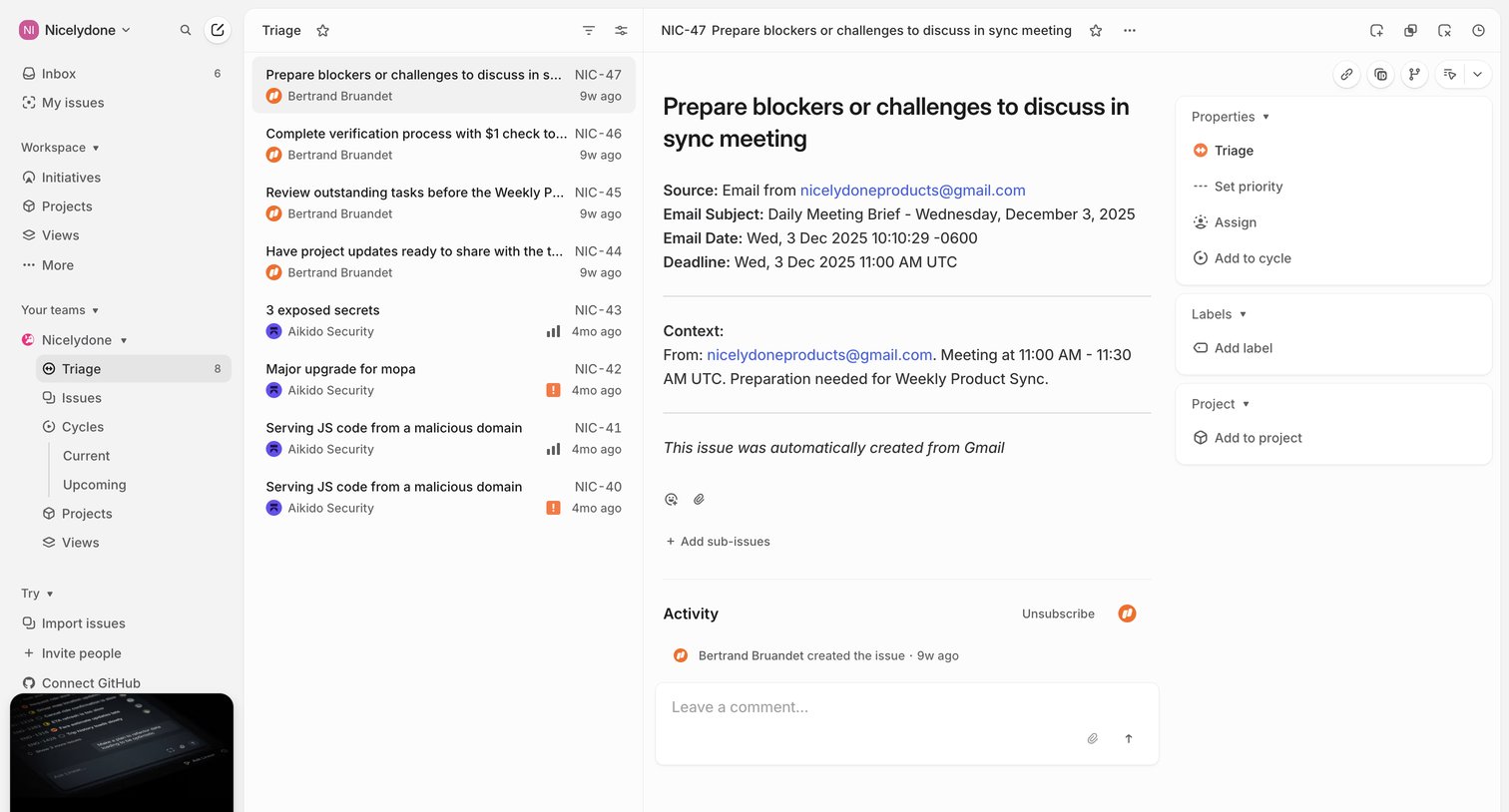
Task: Open Initiatives in the sidebar
Action: pyautogui.click(x=122, y=178)
